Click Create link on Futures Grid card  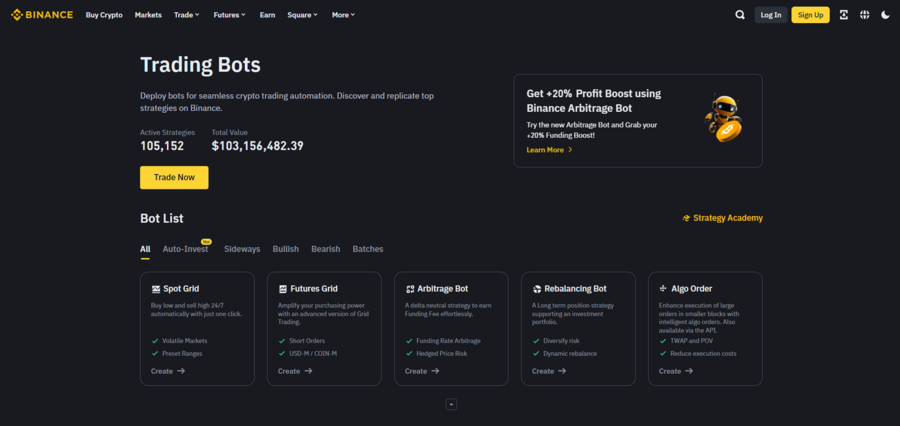[x=295, y=371]
